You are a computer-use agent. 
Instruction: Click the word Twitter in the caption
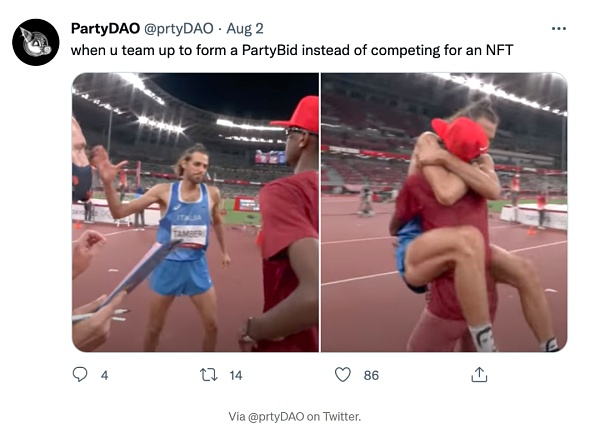click(338, 416)
